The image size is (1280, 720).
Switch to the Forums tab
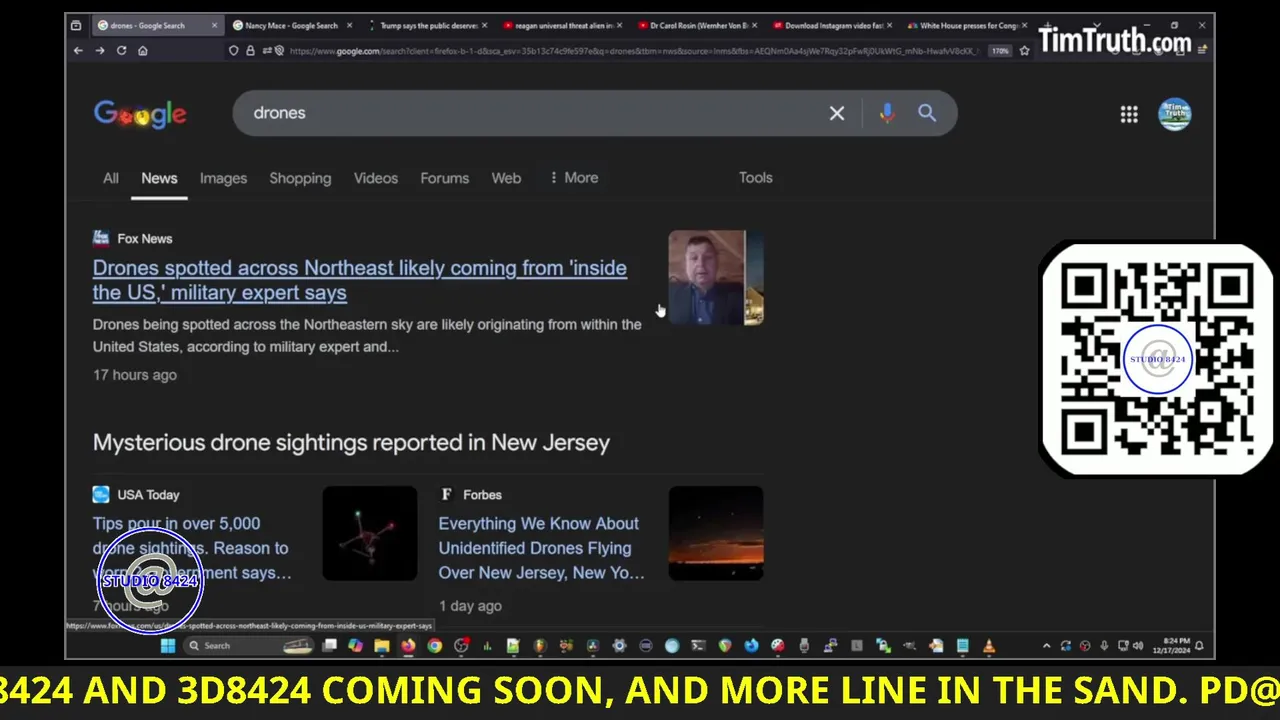444,178
